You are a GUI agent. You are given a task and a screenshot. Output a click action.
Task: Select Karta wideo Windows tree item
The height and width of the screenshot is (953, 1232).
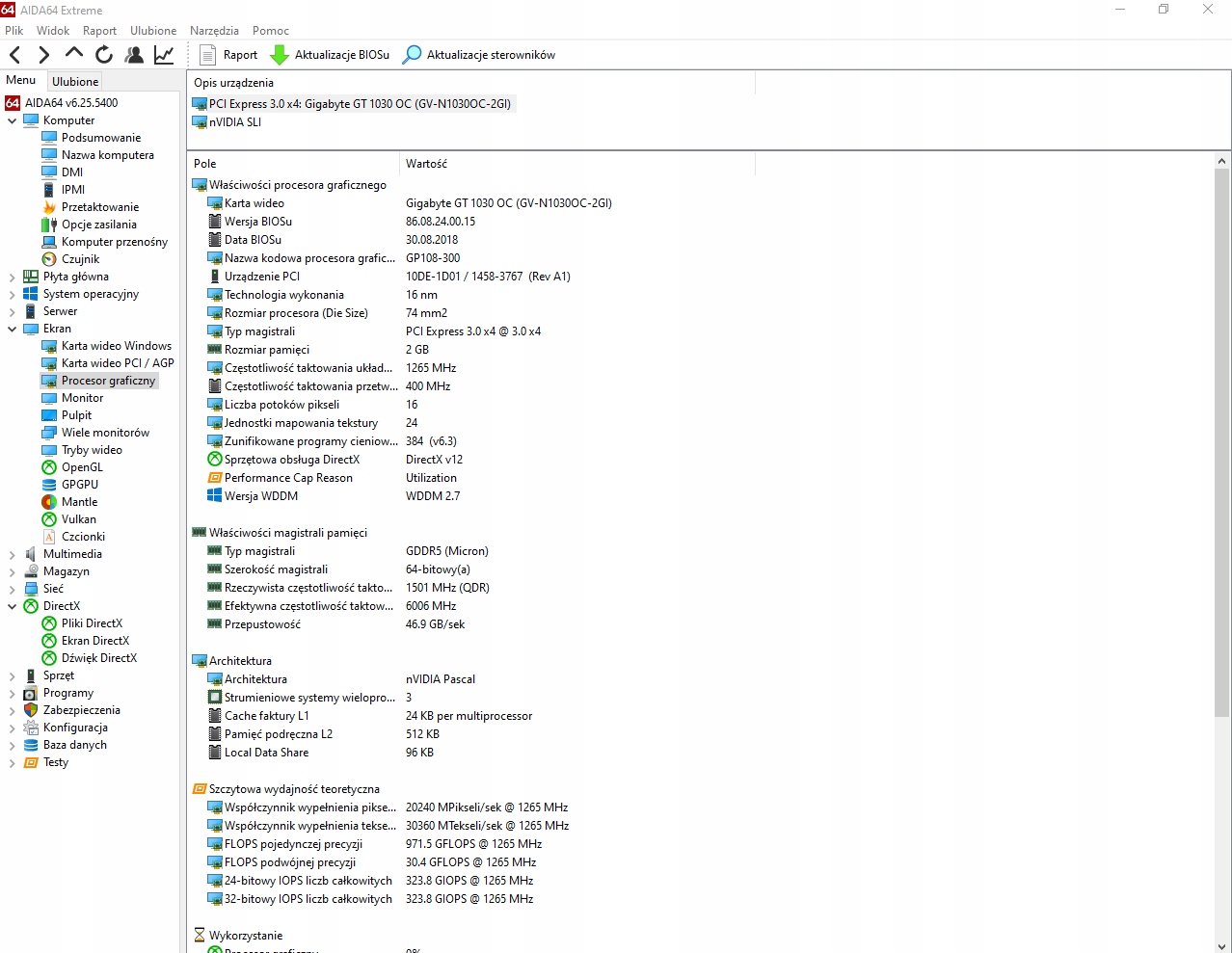click(116, 346)
